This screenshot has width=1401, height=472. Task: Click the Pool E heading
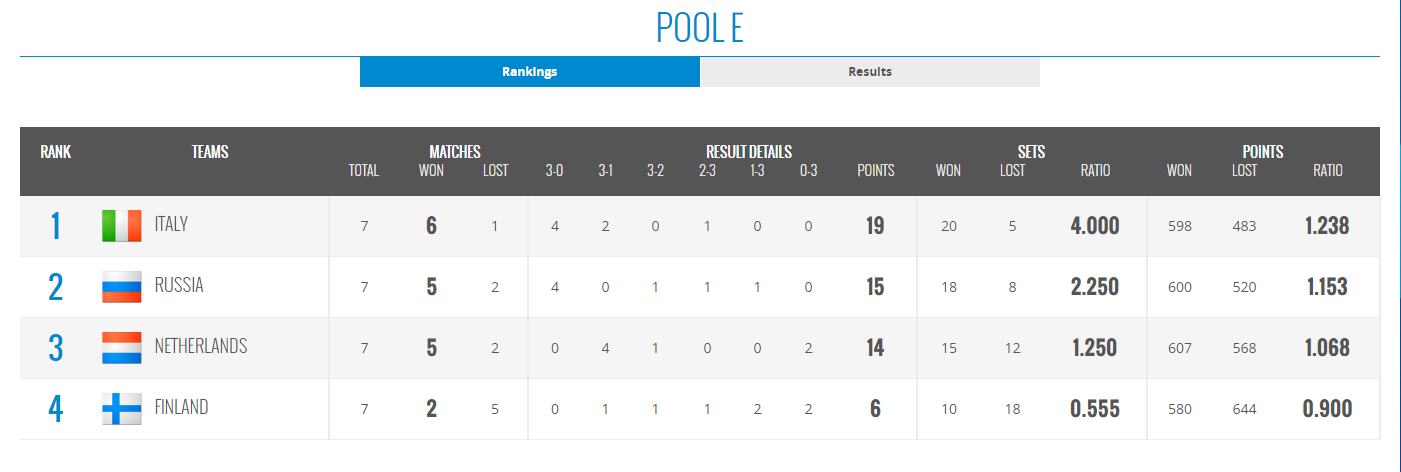coord(700,28)
